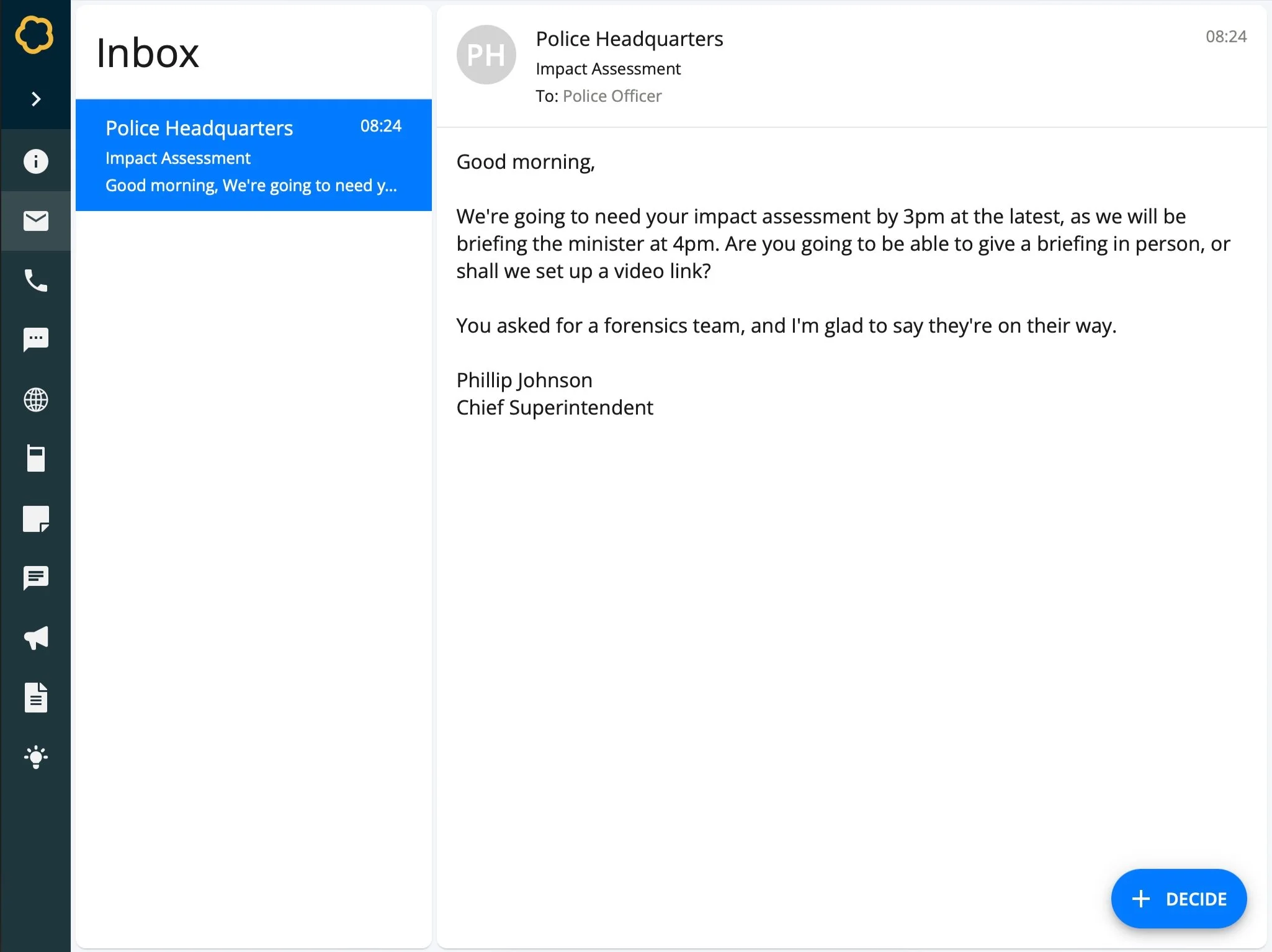Open the SMS chat bubble icon
Image resolution: width=1272 pixels, height=952 pixels.
coord(35,339)
